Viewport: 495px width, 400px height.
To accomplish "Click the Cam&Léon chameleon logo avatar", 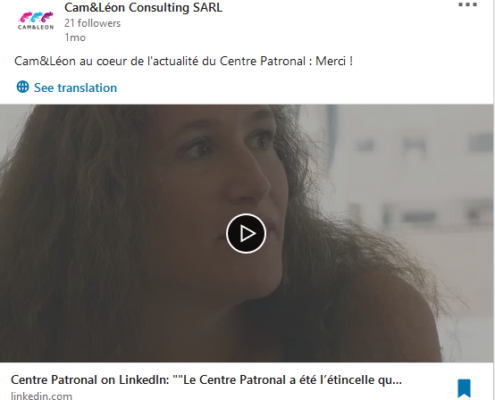I will coord(36,21).
